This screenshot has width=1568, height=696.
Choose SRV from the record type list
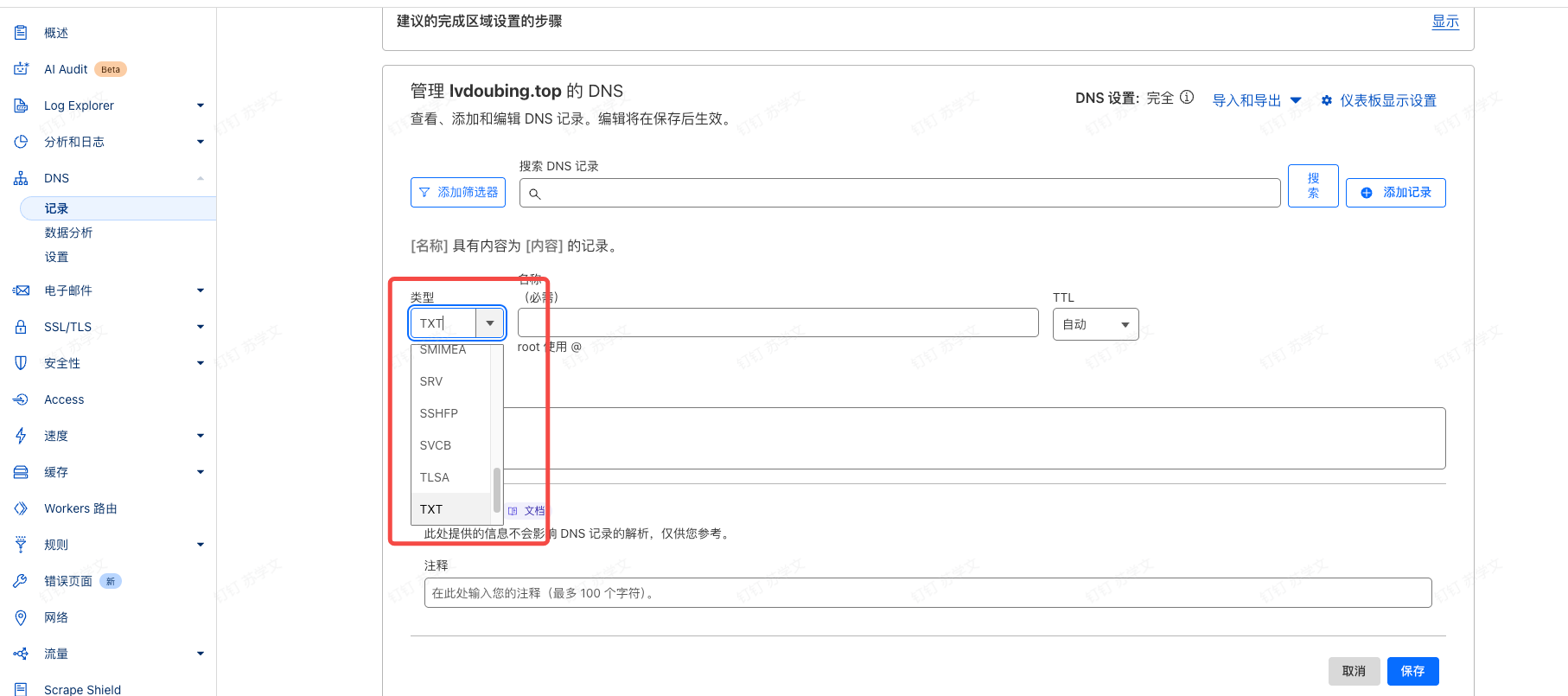(431, 381)
